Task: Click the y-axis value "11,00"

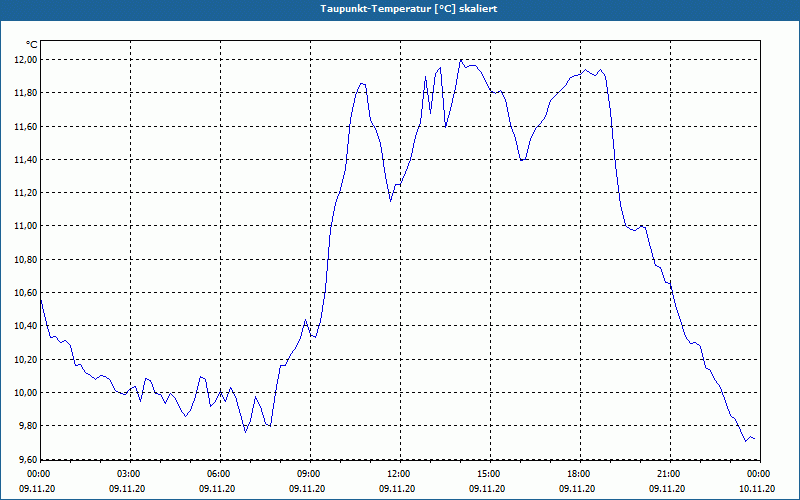Action: [27, 226]
